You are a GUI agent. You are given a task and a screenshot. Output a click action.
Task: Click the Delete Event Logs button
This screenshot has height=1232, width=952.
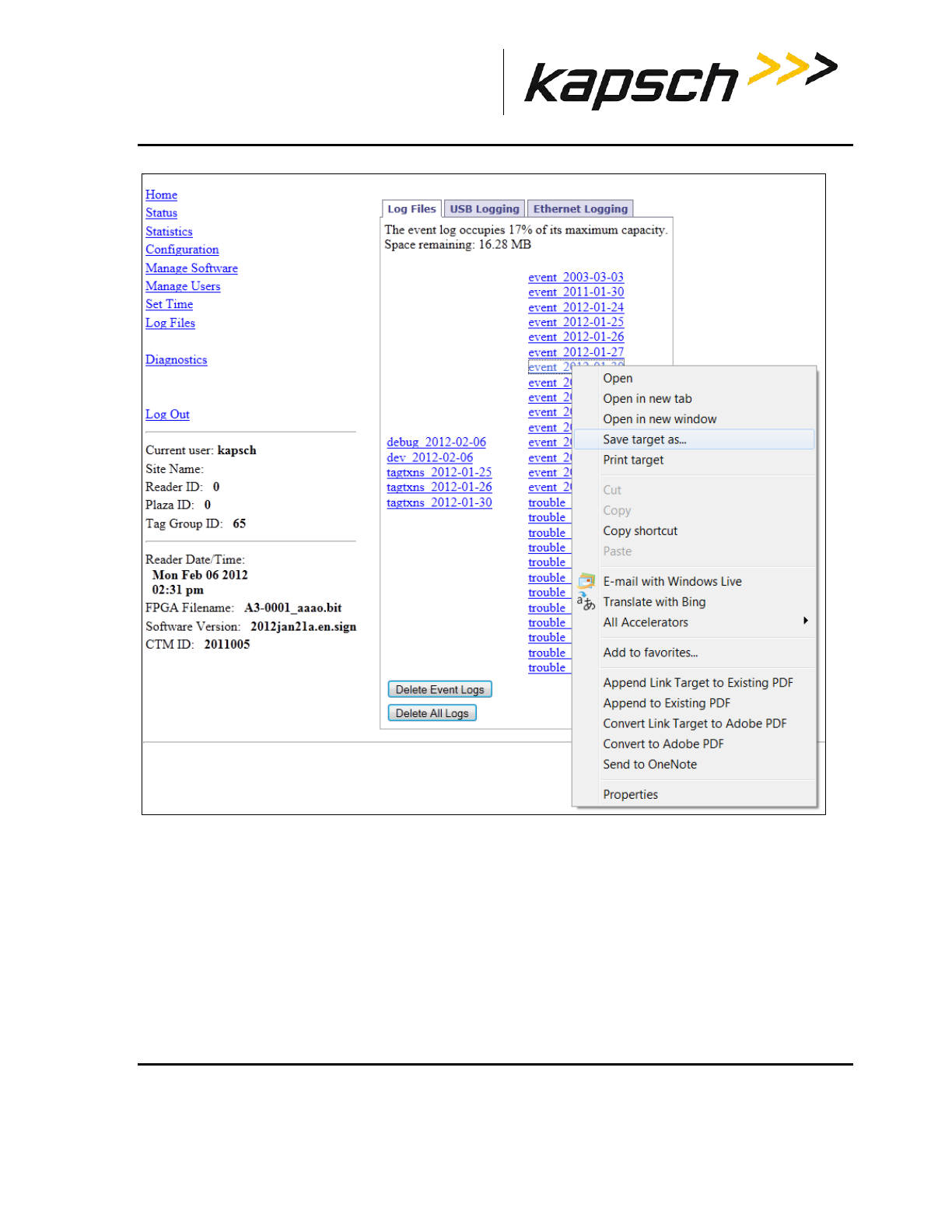coord(439,689)
